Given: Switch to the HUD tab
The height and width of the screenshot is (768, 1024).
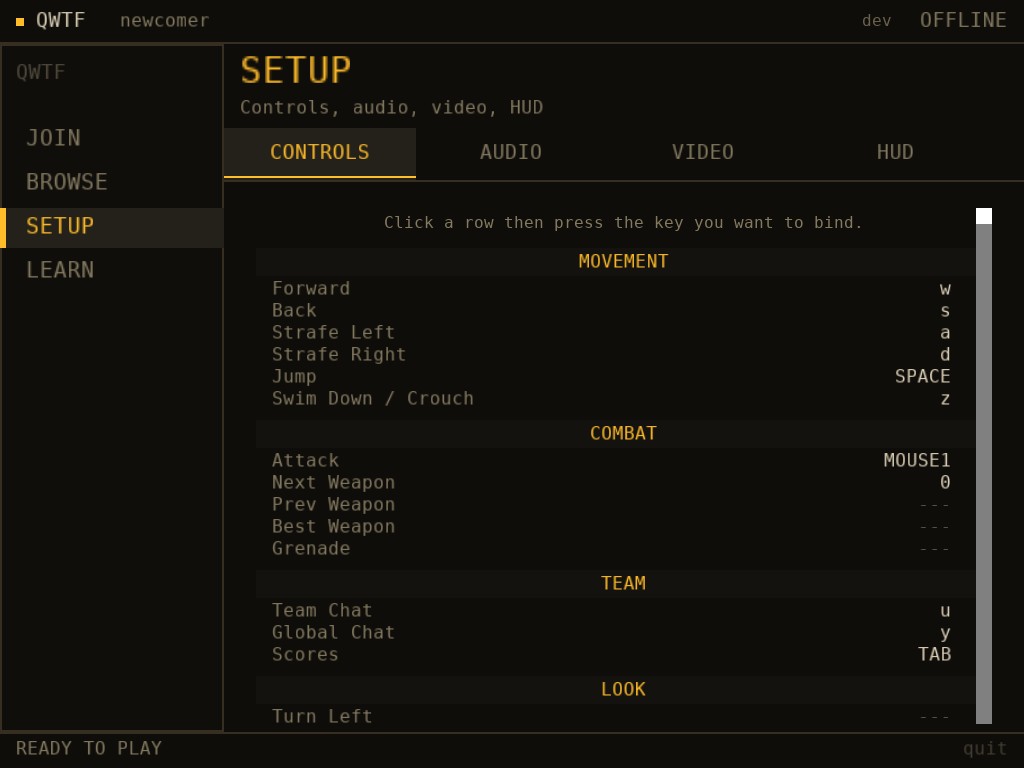Looking at the screenshot, I should point(895,152).
